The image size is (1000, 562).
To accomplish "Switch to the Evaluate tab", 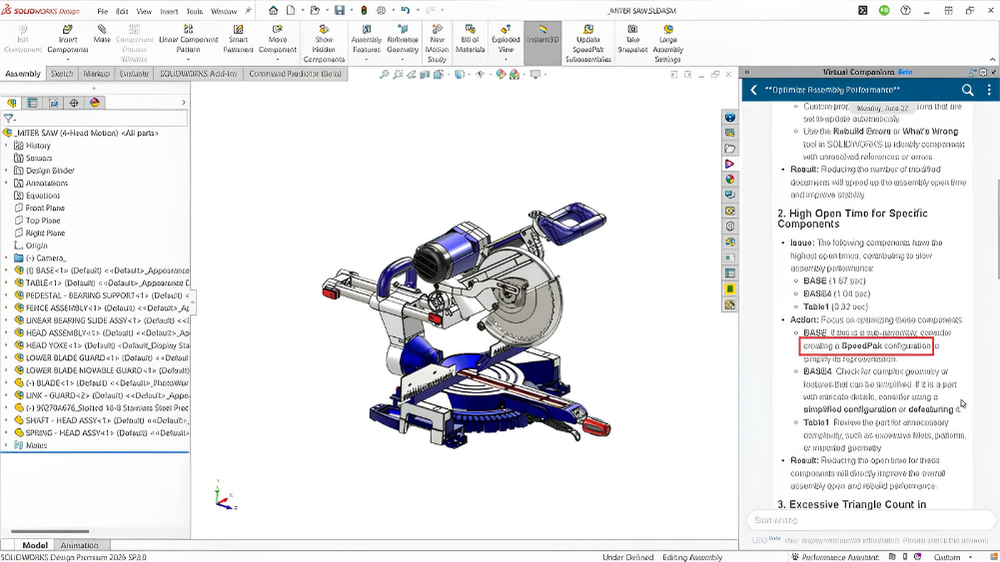I will point(134,74).
